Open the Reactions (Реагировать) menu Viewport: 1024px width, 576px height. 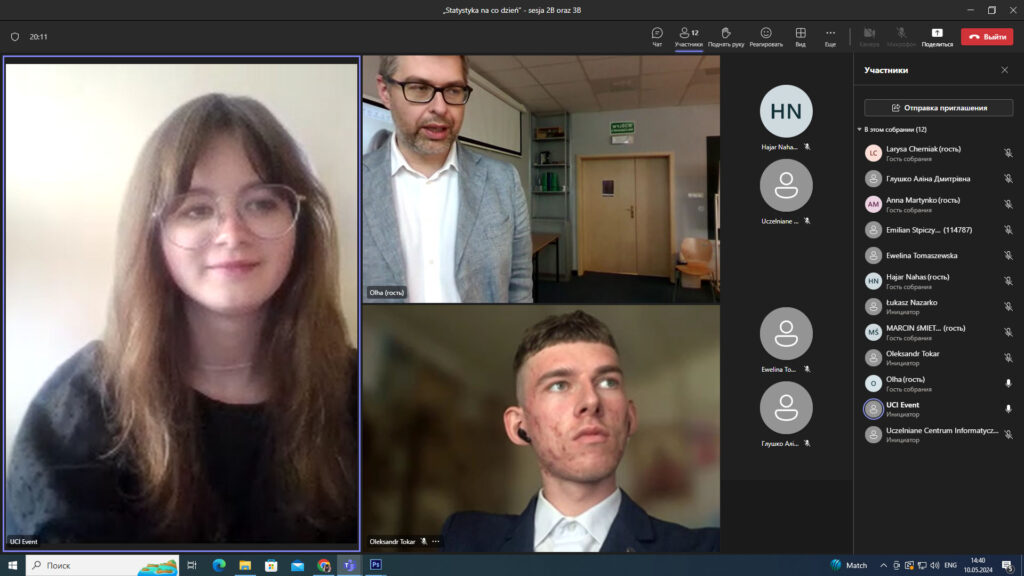pyautogui.click(x=766, y=36)
